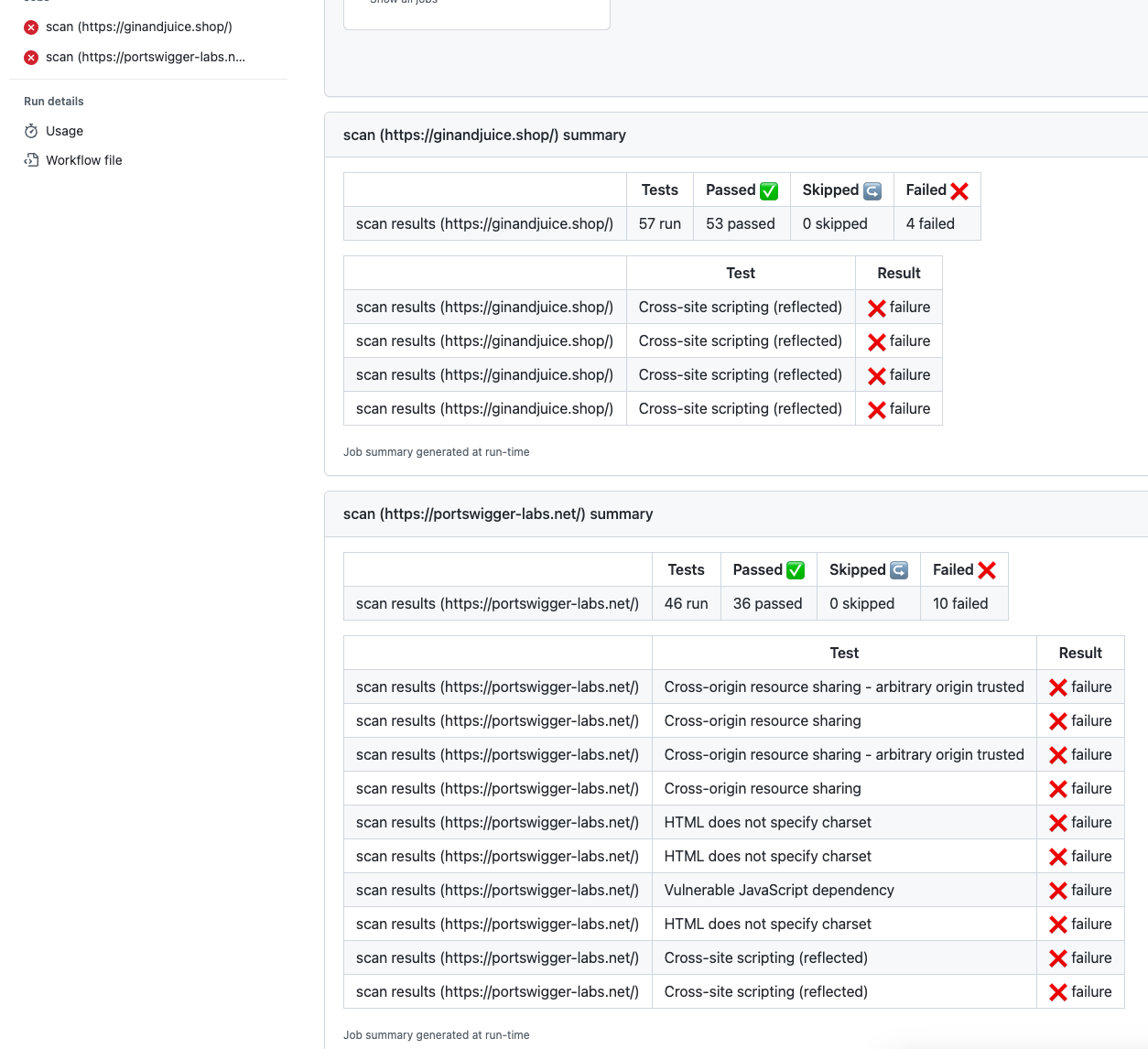Open the Workflow file

pos(83,160)
